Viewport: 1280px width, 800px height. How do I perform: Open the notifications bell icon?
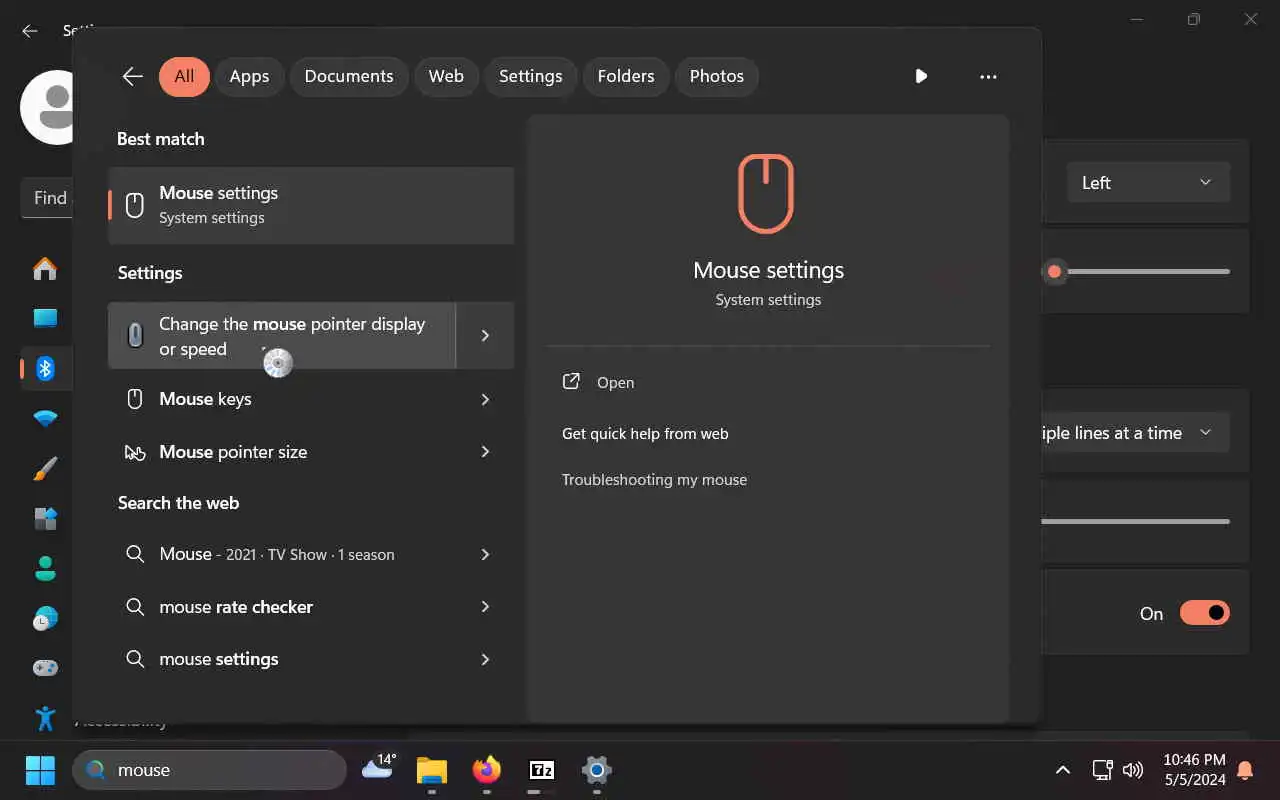1245,770
